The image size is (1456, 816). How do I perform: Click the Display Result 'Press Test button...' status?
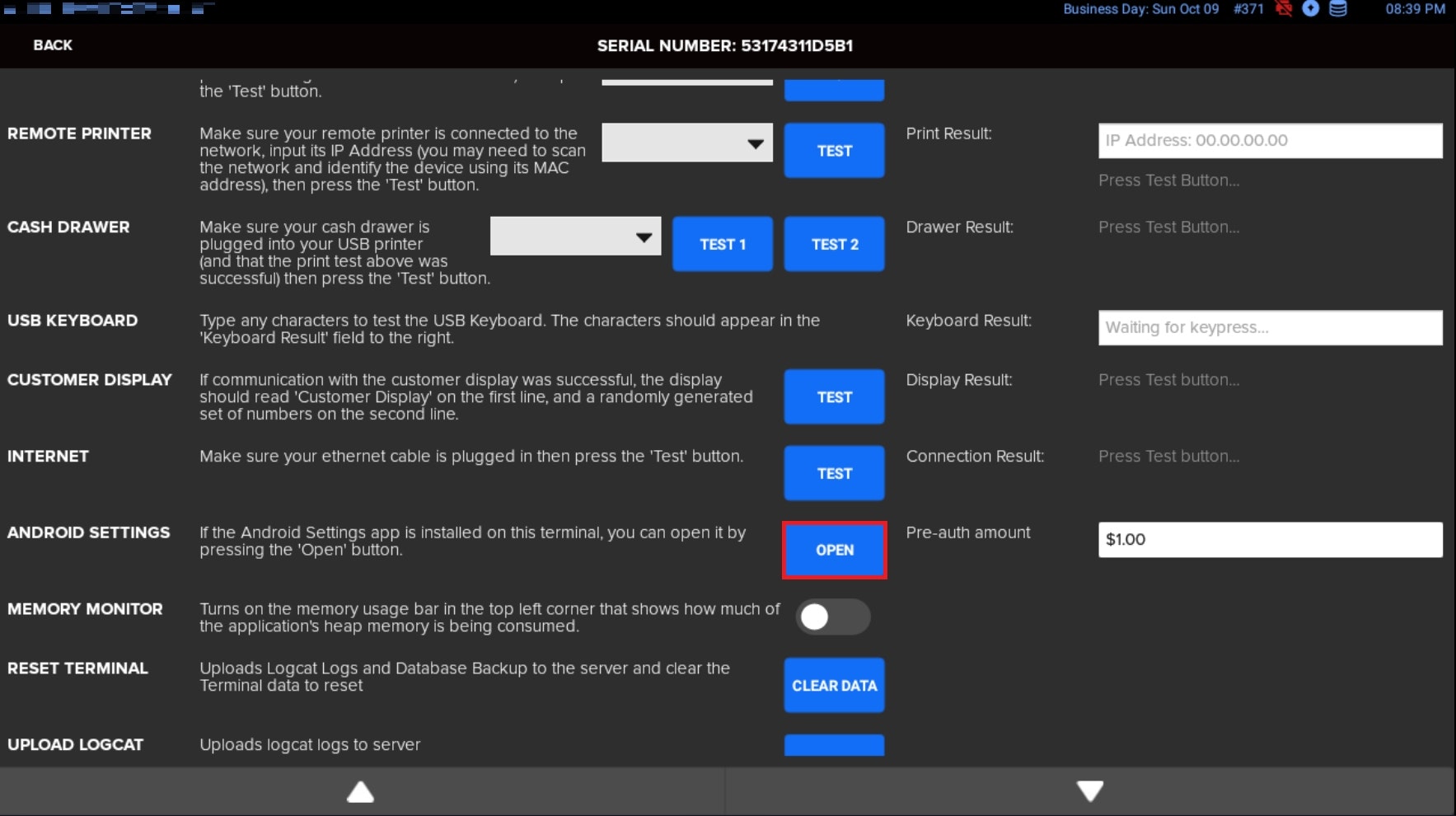tap(1169, 380)
